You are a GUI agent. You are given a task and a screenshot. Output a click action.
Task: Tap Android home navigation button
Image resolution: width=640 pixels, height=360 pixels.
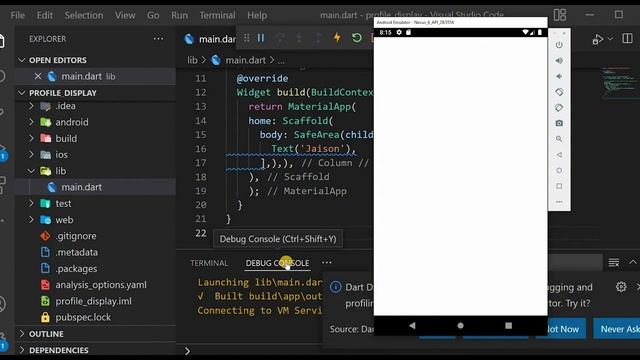[460, 326]
